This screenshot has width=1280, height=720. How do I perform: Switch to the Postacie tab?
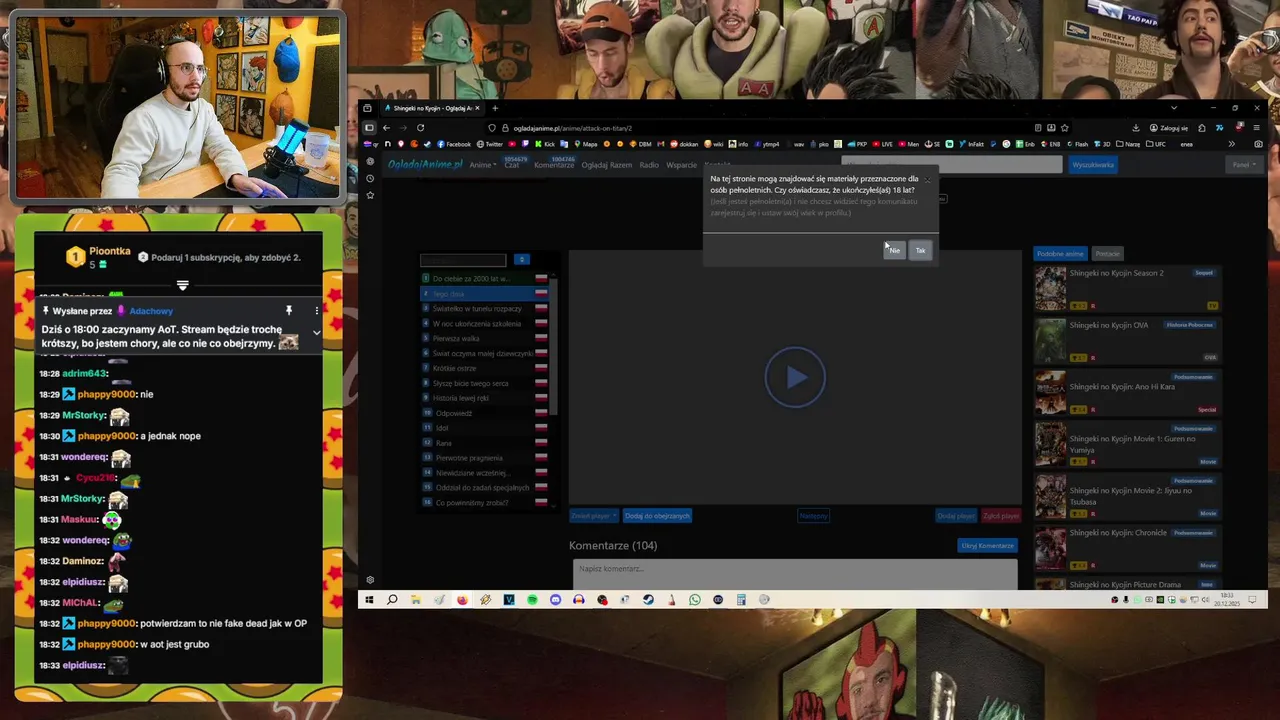[x=1107, y=254]
